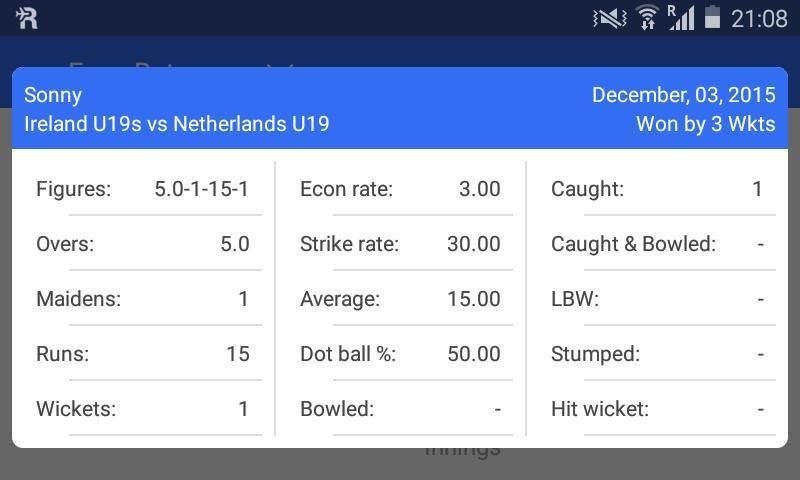
Task: Tap the Innings label below the dialog
Action: (x=462, y=452)
